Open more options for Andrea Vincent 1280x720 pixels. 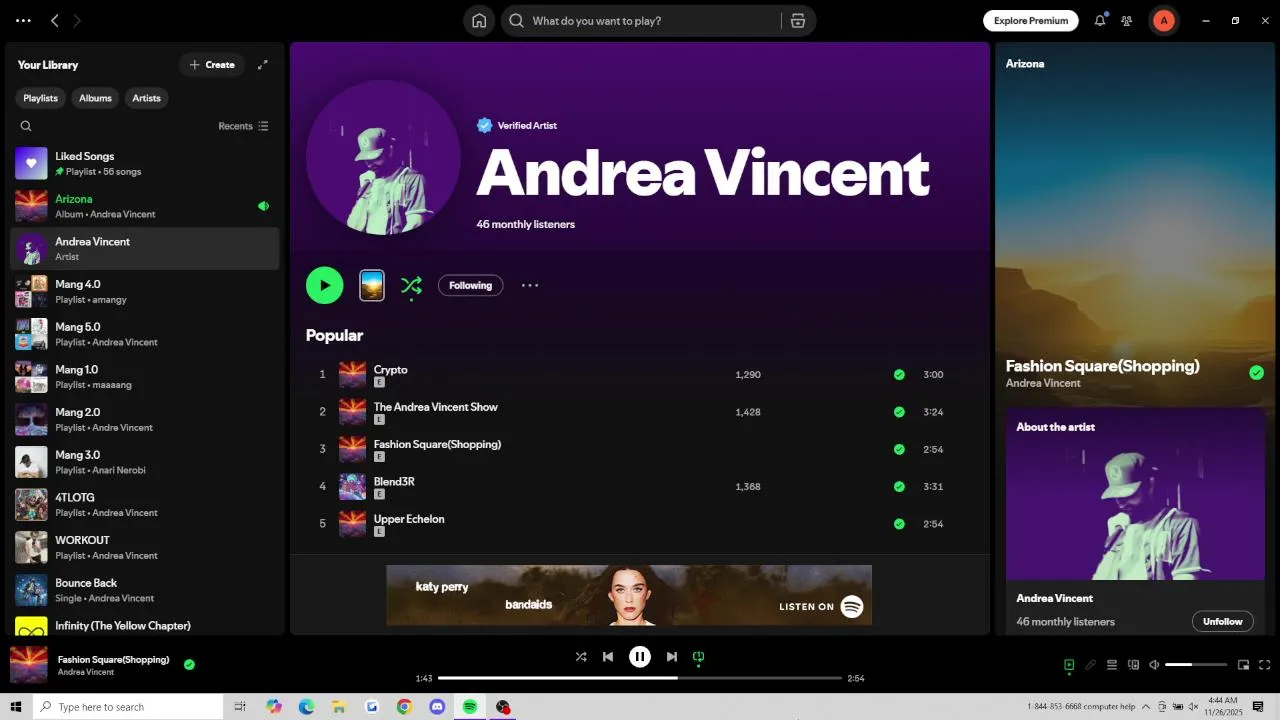[530, 285]
